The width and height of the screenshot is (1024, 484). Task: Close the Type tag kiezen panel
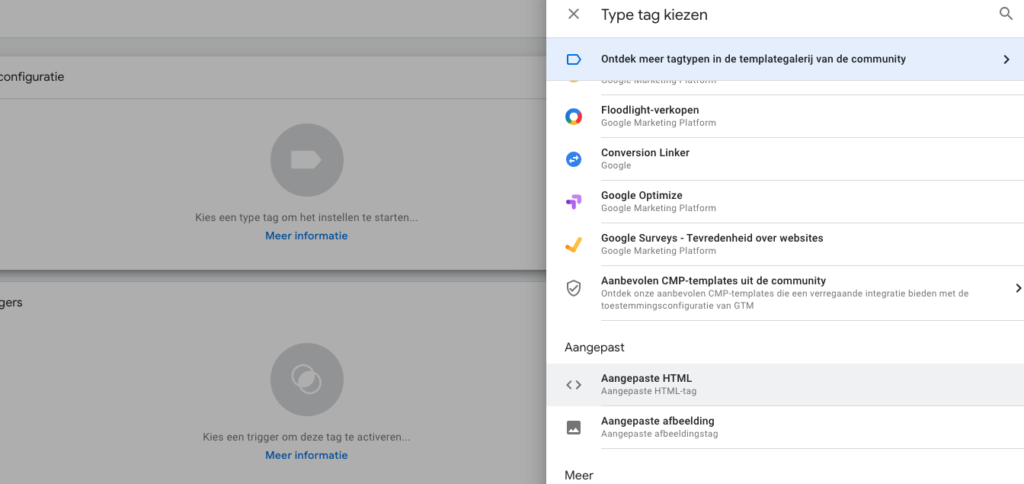click(x=573, y=14)
